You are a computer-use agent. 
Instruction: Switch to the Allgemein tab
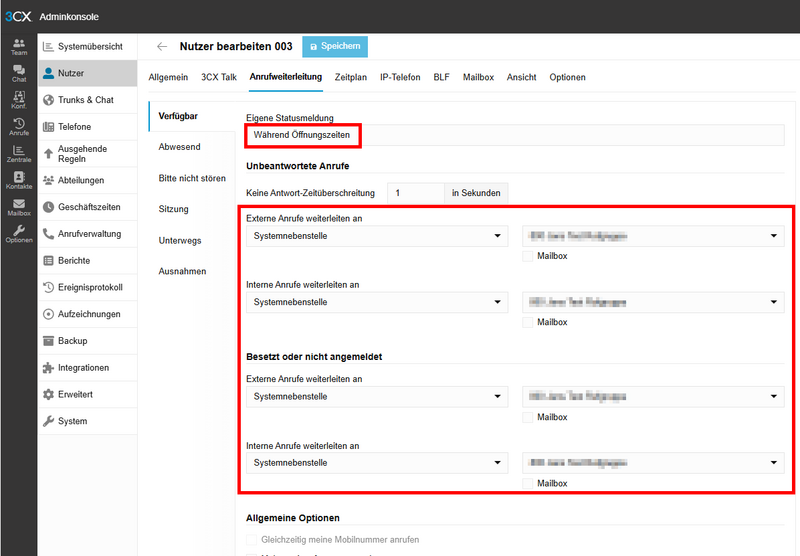168,78
